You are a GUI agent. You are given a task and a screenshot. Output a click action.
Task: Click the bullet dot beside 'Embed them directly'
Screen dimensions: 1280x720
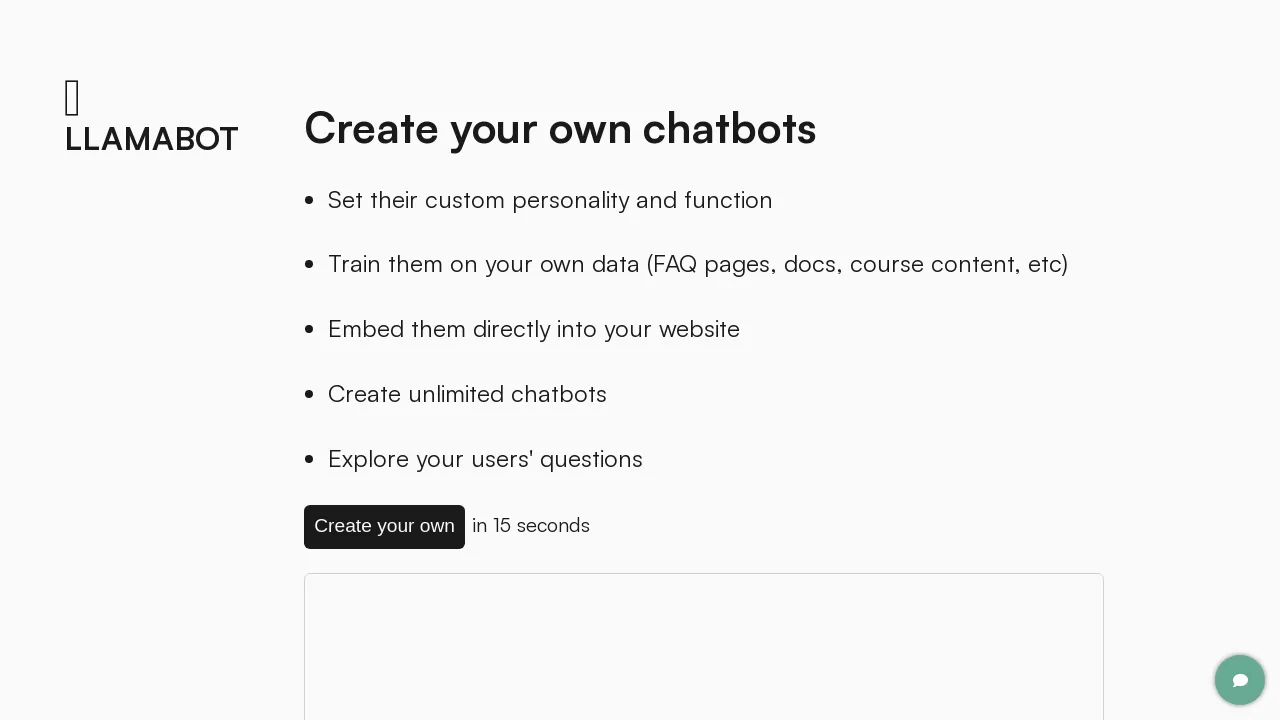(x=309, y=329)
